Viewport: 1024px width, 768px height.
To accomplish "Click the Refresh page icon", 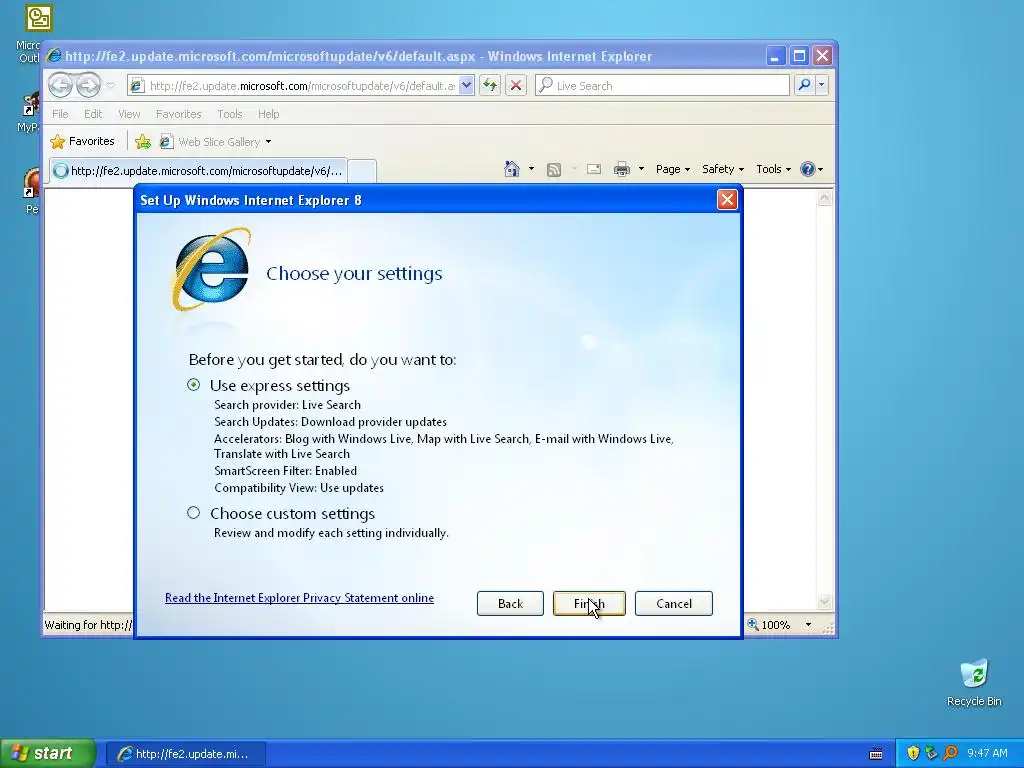I will (x=490, y=85).
